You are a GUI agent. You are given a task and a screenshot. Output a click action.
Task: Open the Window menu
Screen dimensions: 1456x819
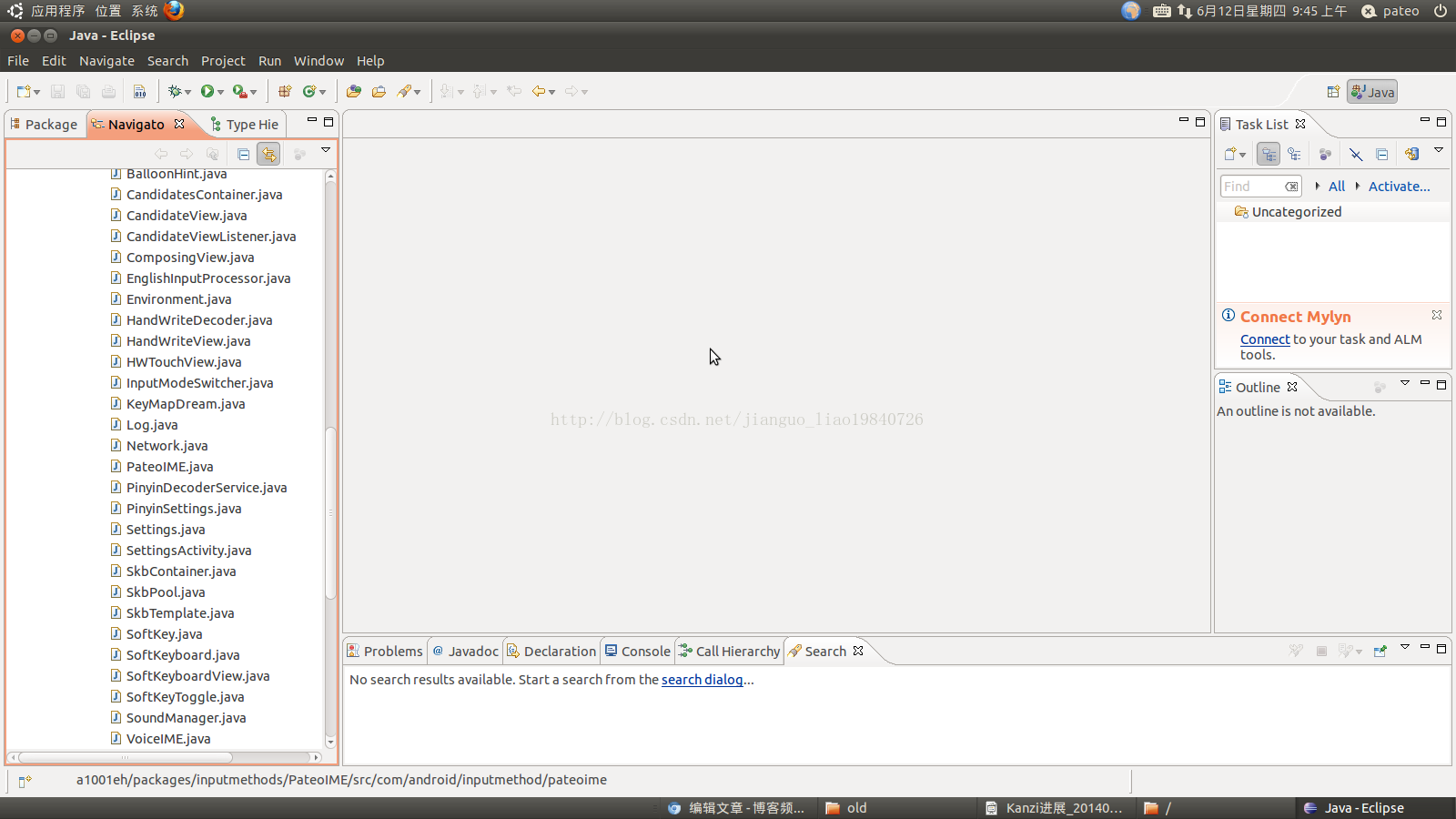pyautogui.click(x=318, y=61)
